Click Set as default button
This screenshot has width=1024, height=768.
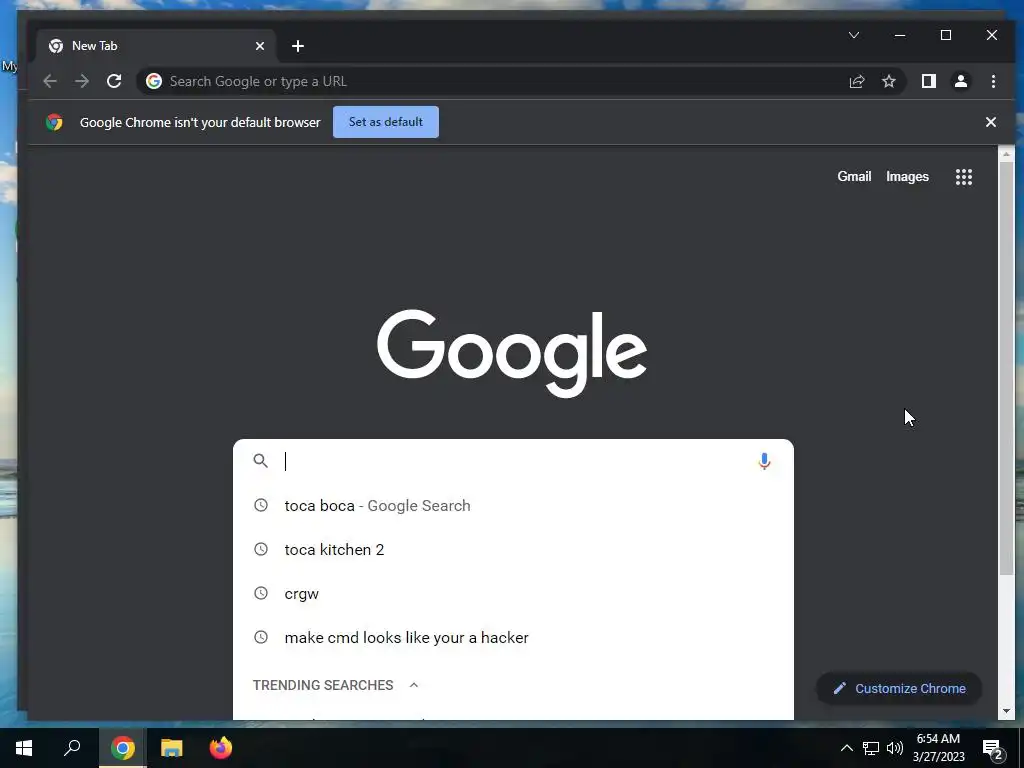coord(386,122)
